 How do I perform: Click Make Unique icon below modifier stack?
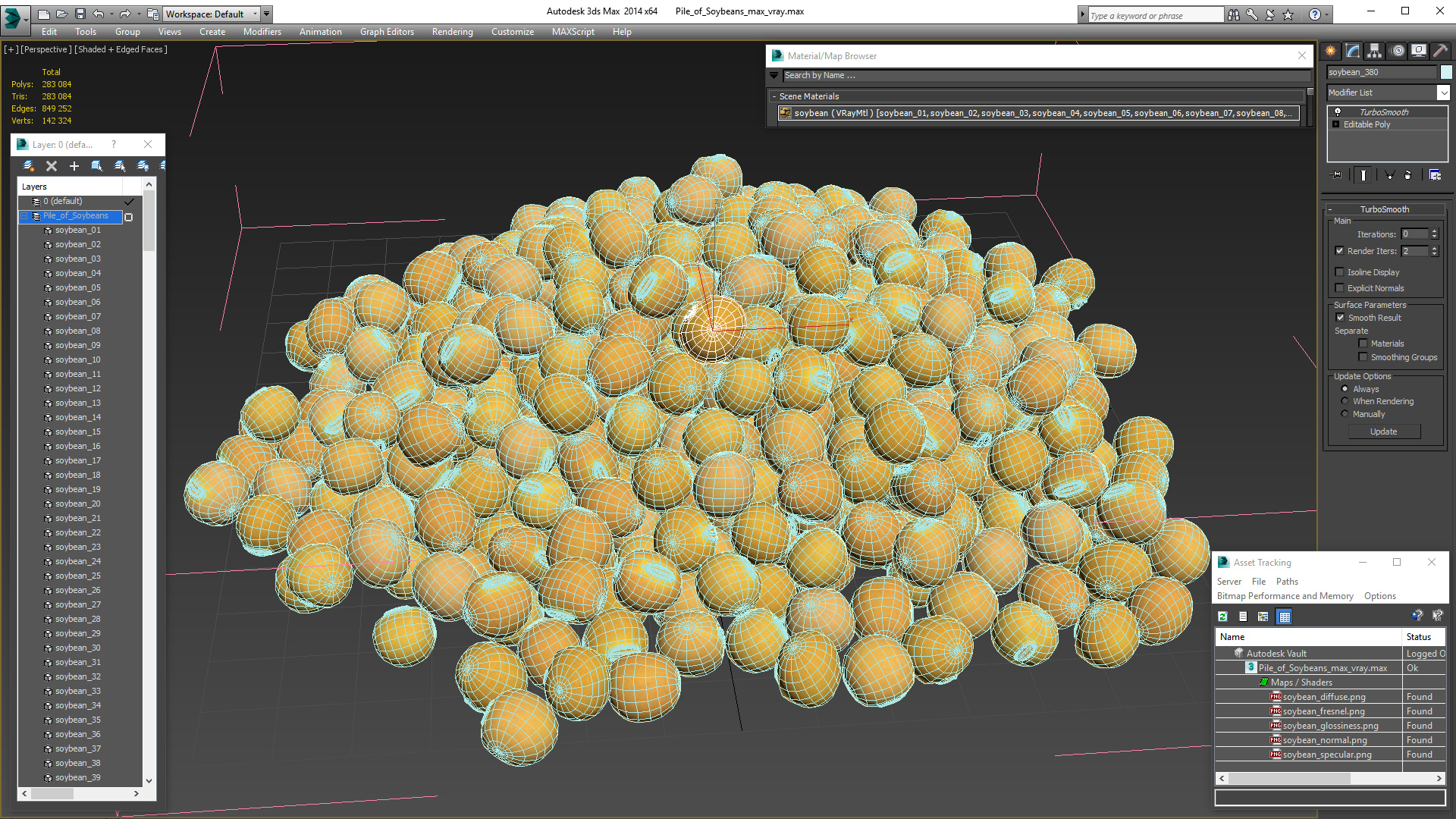coord(1390,175)
